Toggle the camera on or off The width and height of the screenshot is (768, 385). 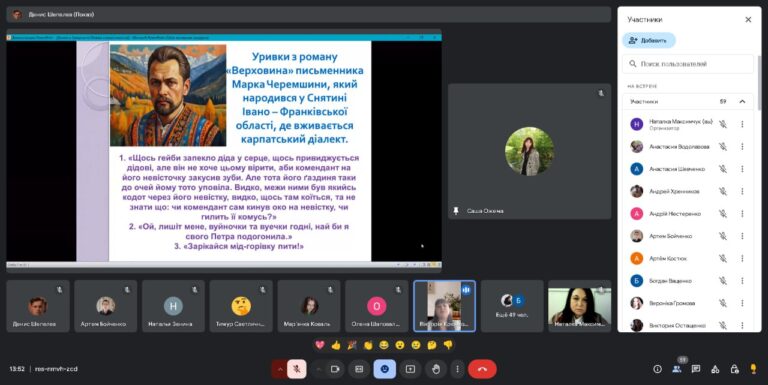coord(336,369)
